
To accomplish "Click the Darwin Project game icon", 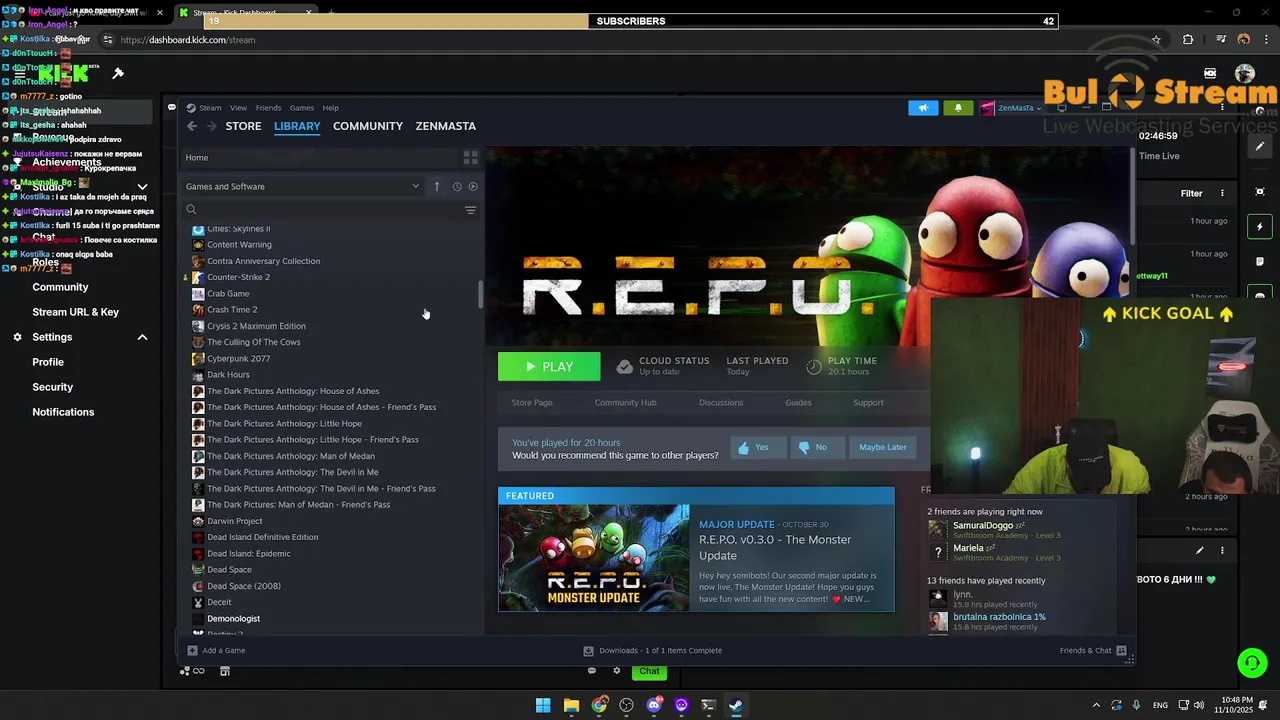I will (198, 521).
